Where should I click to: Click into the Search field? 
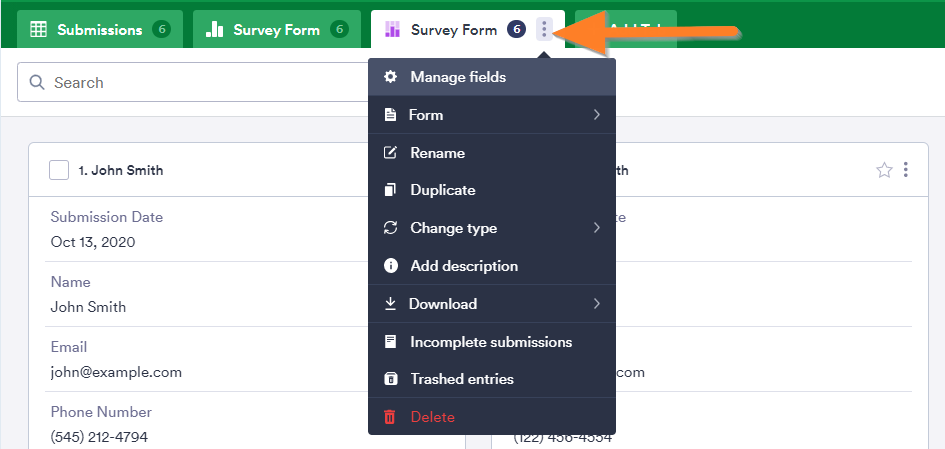tap(200, 82)
